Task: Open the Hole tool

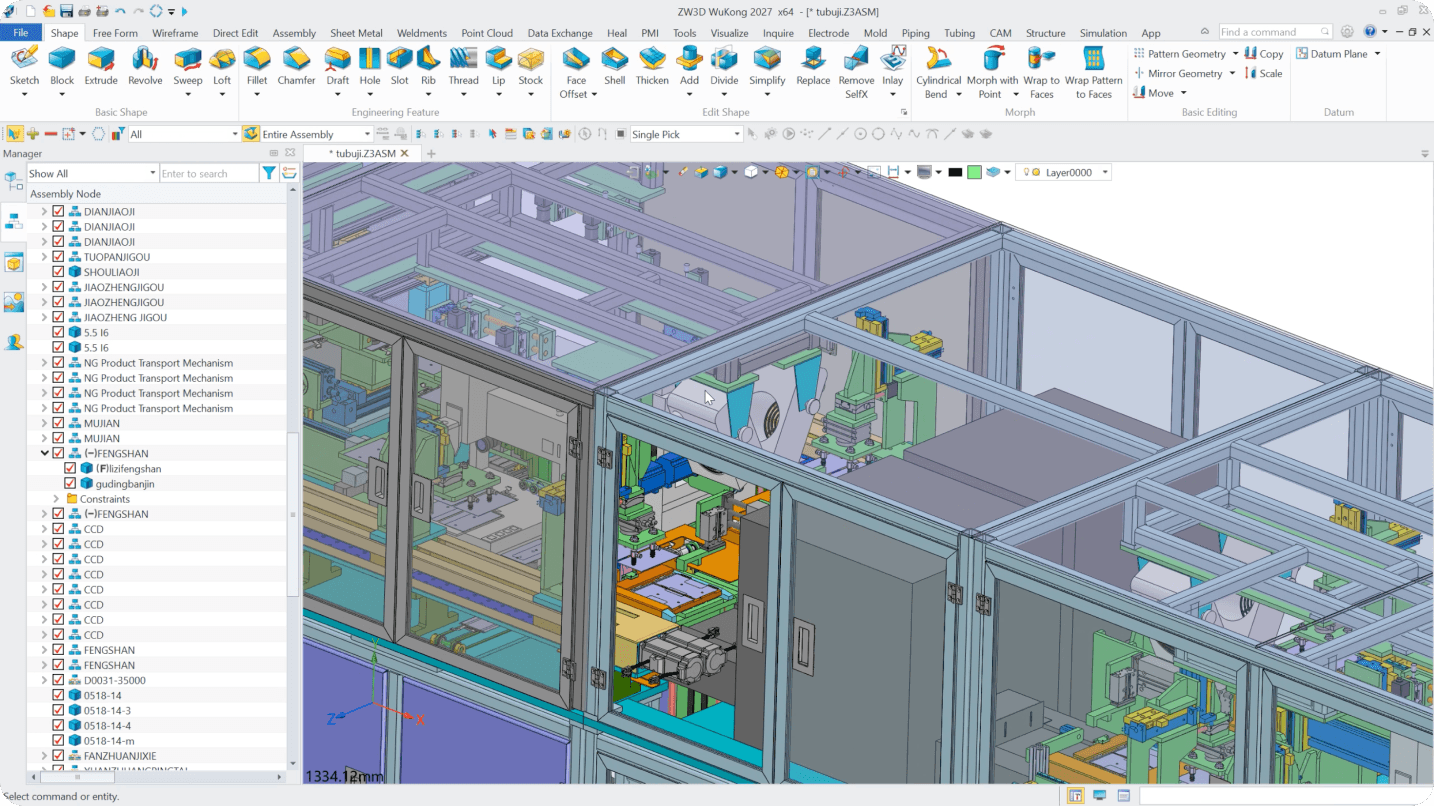Action: tap(370, 66)
